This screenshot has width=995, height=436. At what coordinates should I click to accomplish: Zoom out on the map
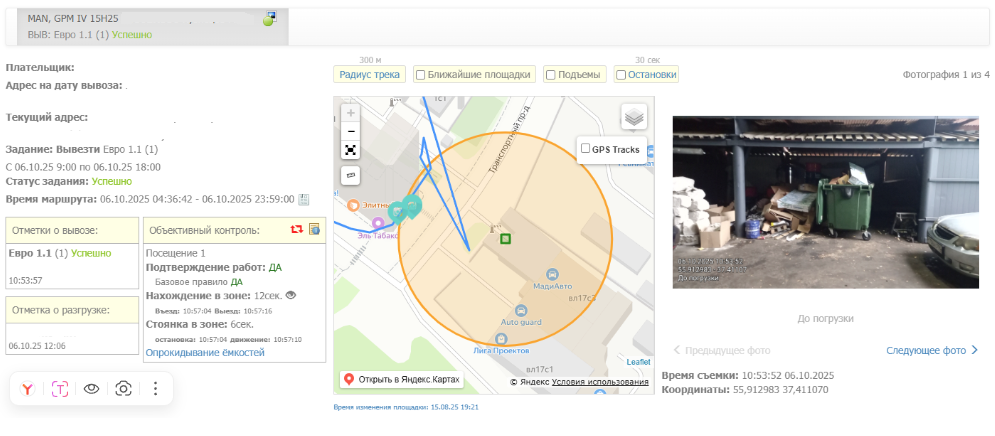(351, 131)
